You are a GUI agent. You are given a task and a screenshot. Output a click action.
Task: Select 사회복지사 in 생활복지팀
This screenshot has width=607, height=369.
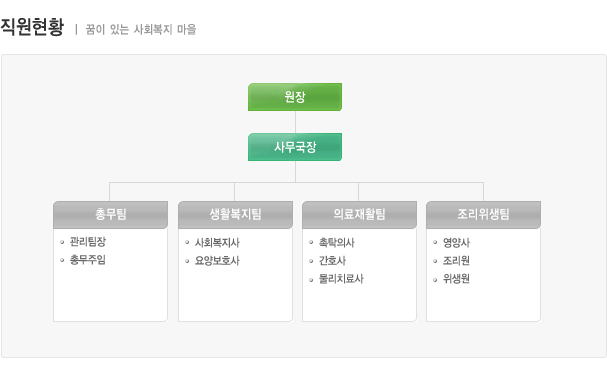click(x=217, y=243)
